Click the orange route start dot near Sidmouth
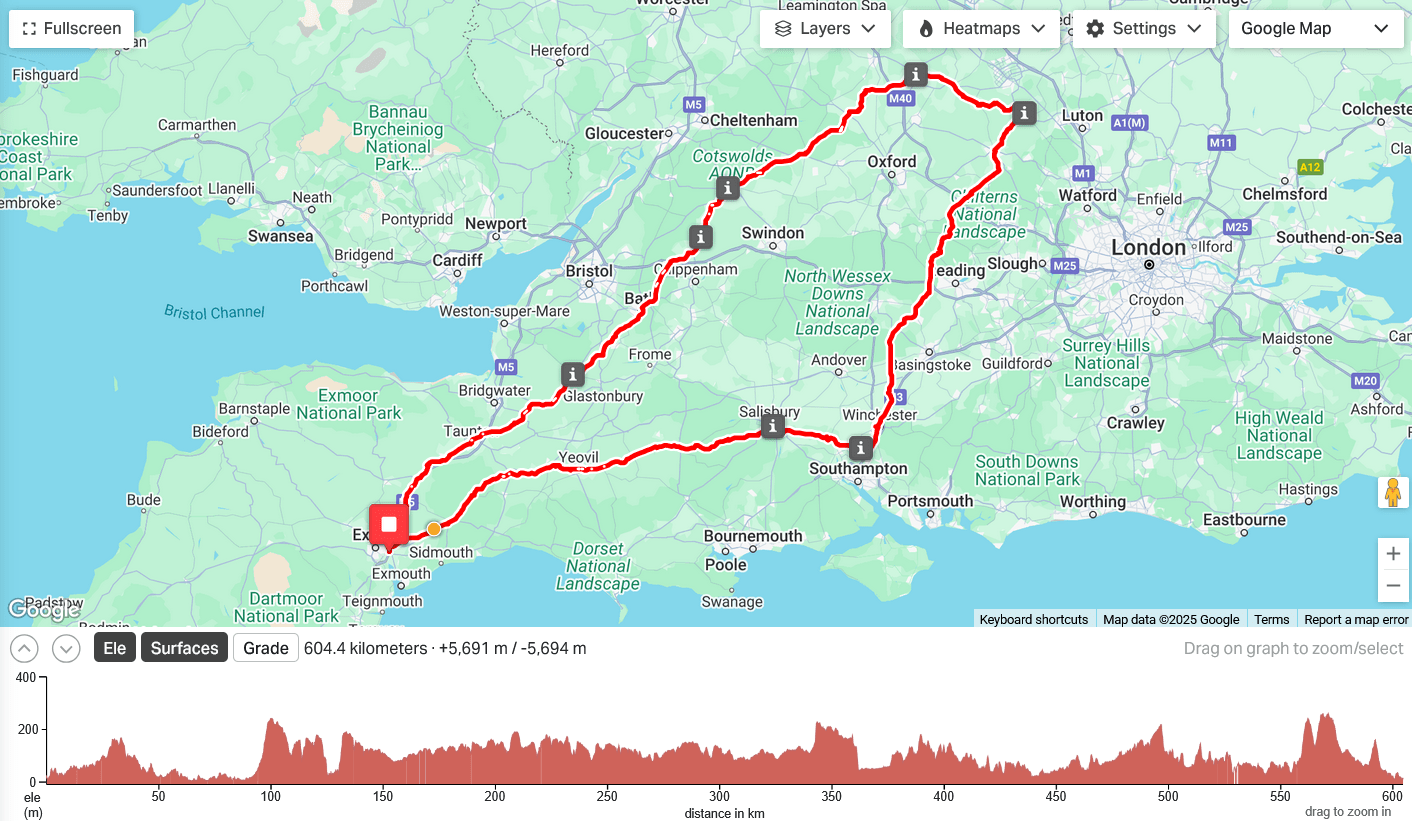This screenshot has width=1412, height=821. tap(434, 529)
